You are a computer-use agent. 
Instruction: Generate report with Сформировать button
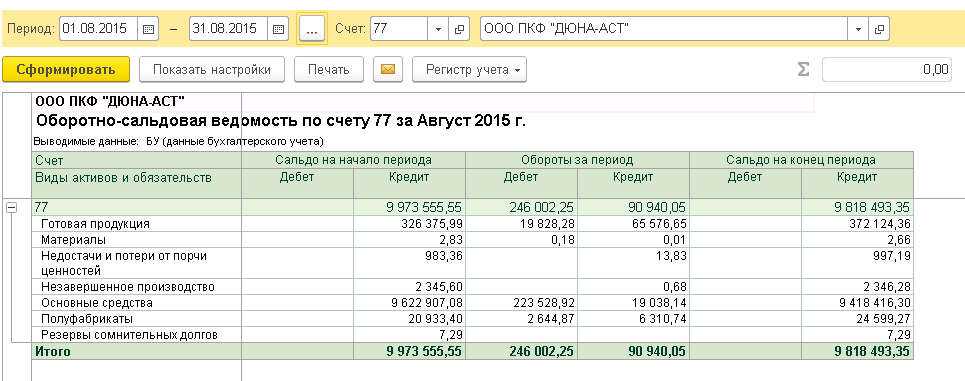[66, 70]
